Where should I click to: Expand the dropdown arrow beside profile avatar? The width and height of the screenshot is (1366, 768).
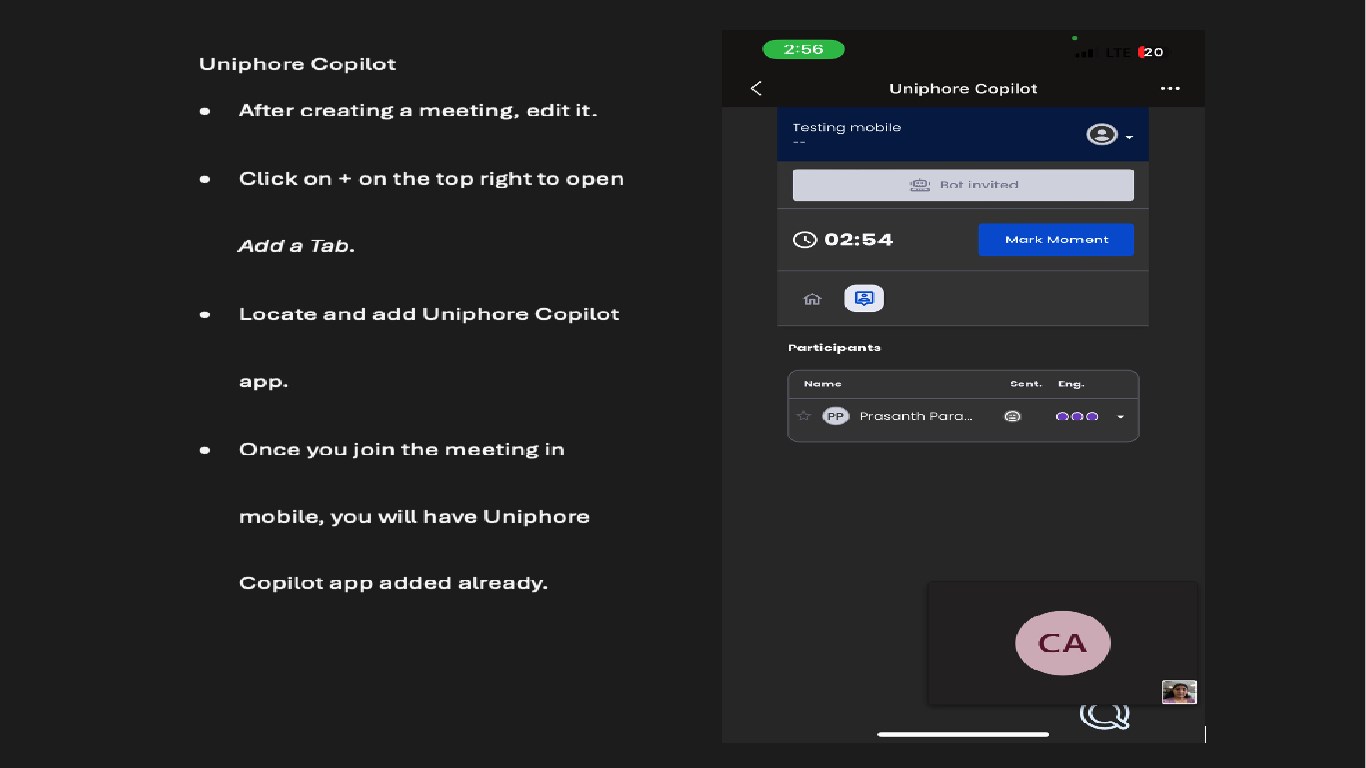point(1129,137)
